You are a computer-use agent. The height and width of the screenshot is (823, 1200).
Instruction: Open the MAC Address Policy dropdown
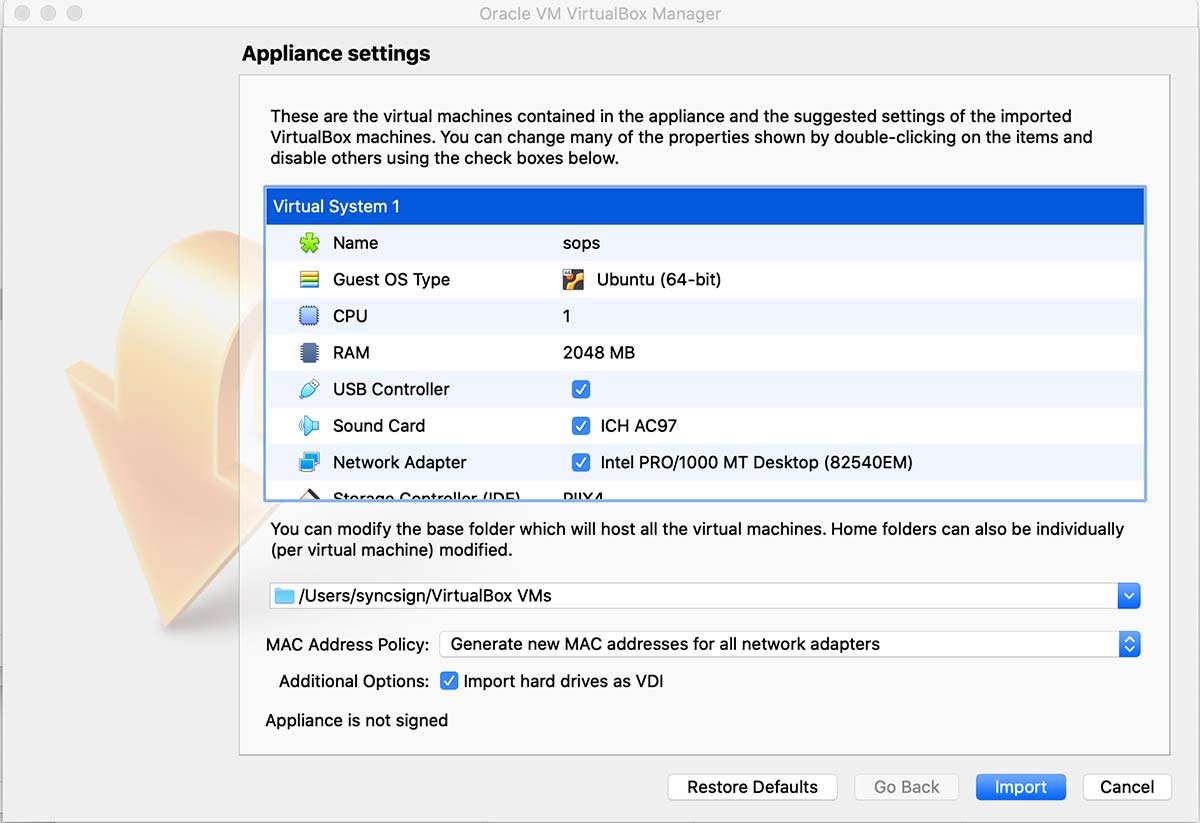pyautogui.click(x=790, y=644)
